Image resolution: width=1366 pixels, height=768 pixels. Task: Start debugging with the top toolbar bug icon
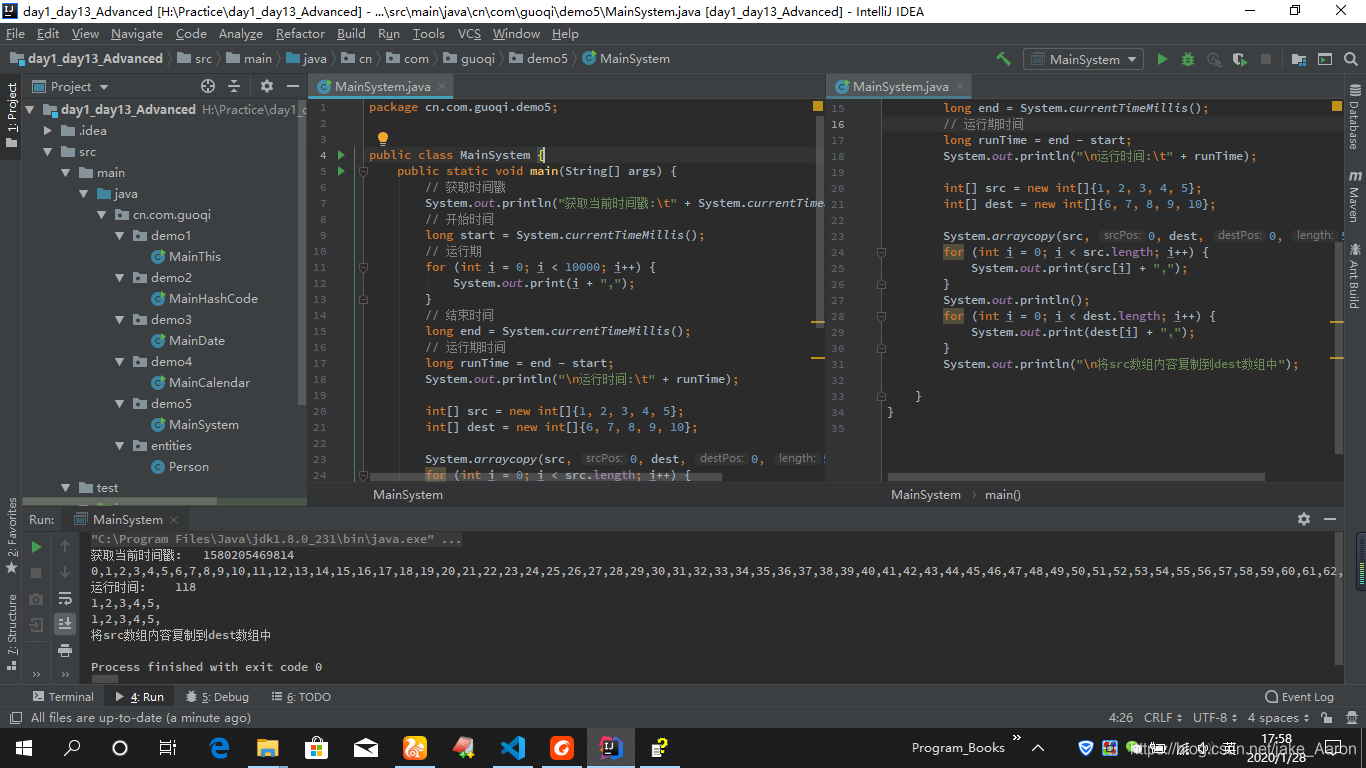point(1188,59)
